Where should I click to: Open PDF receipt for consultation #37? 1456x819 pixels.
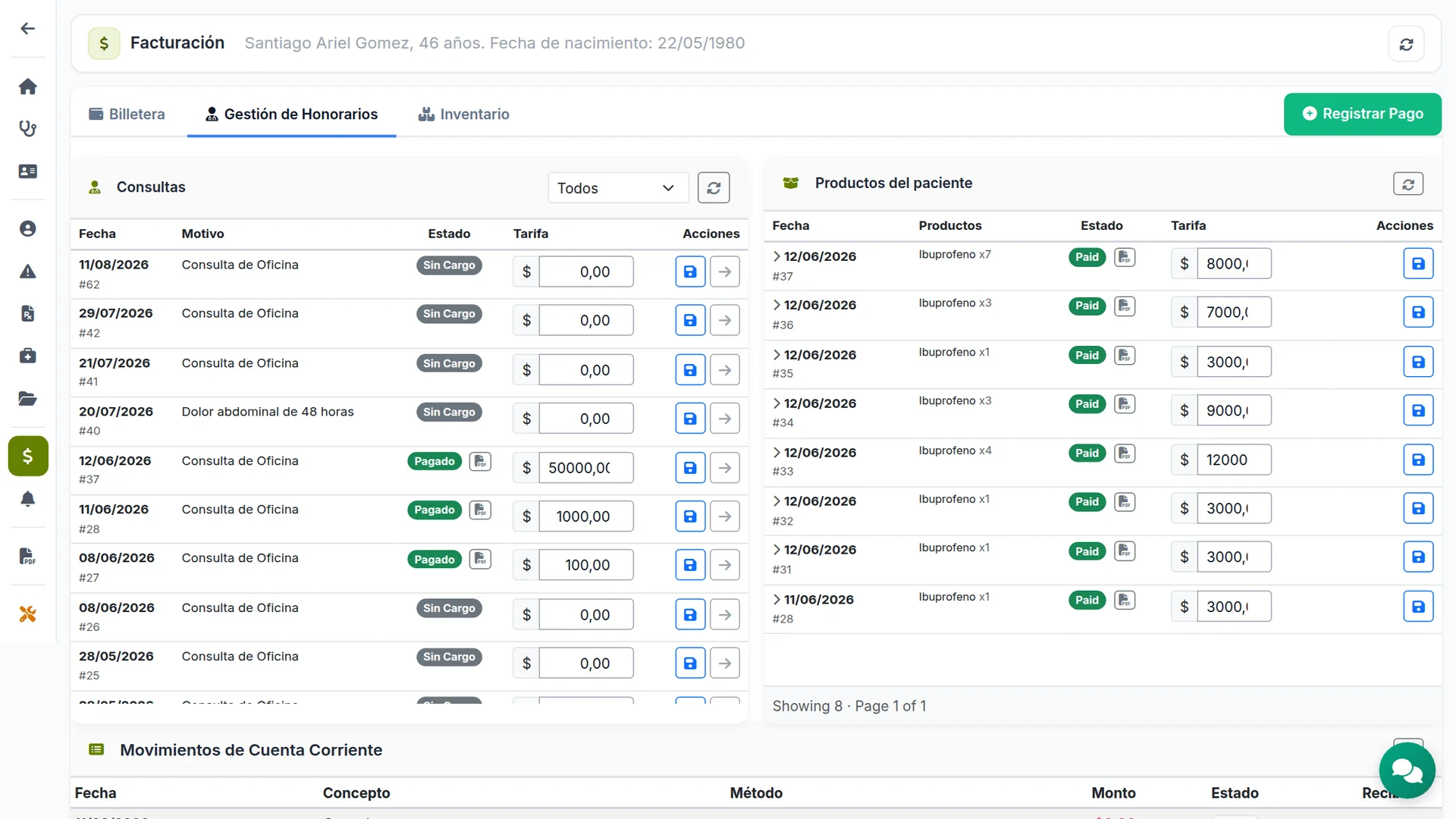pos(480,461)
